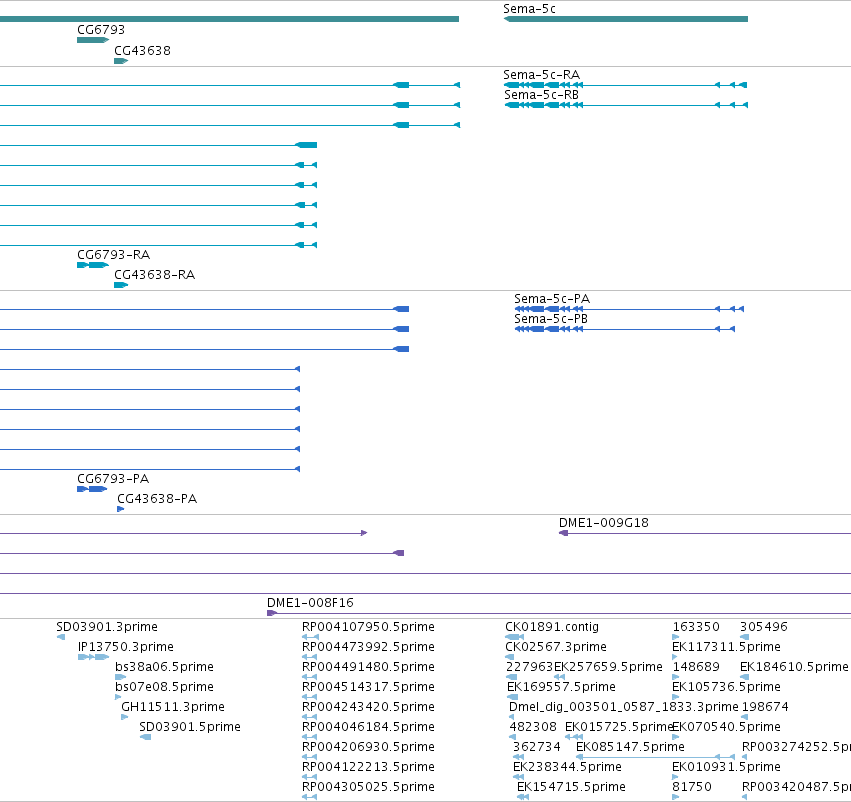Click the light-blue glyph under CK01891.contig
This screenshot has width=851, height=802.
[x=514, y=637]
